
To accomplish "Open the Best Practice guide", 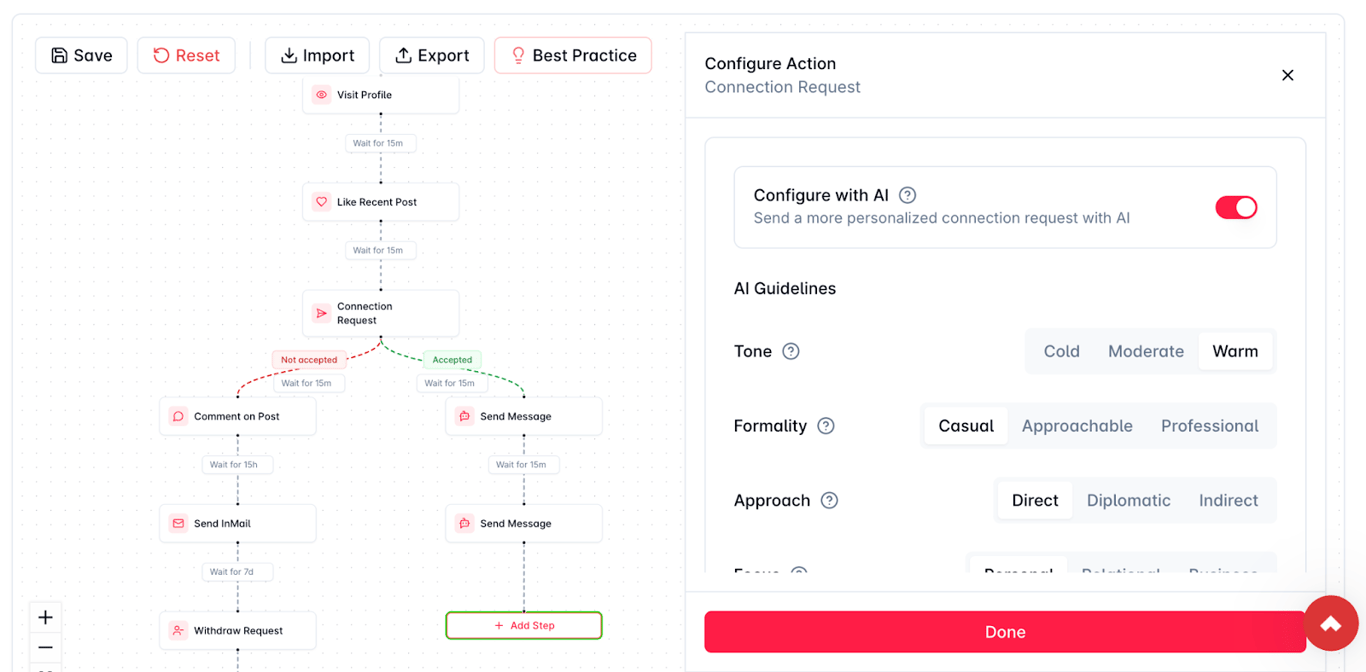I will tap(573, 55).
